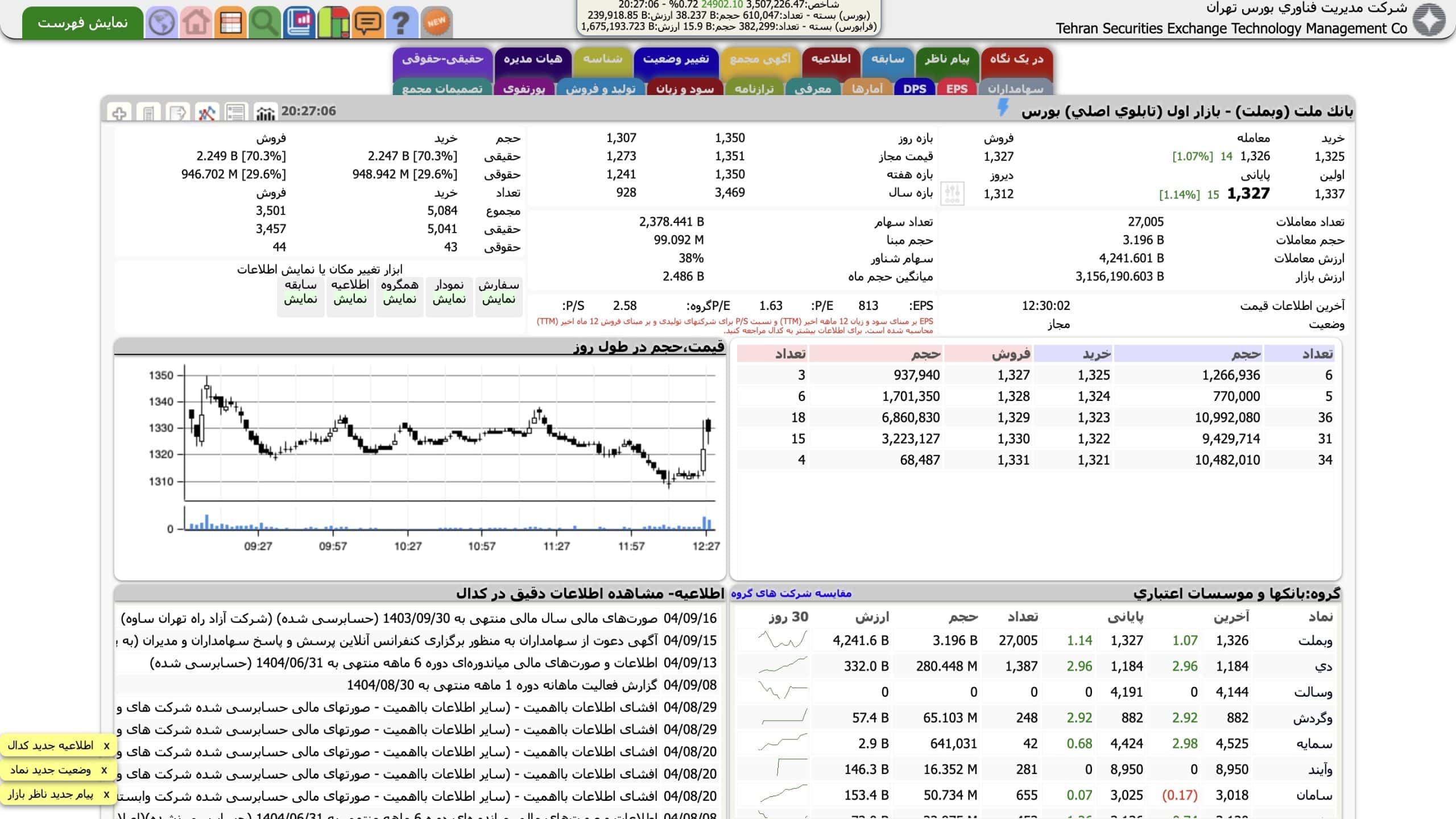Open the پورتفوی tab
The height and width of the screenshot is (819, 1456).
pyautogui.click(x=524, y=88)
